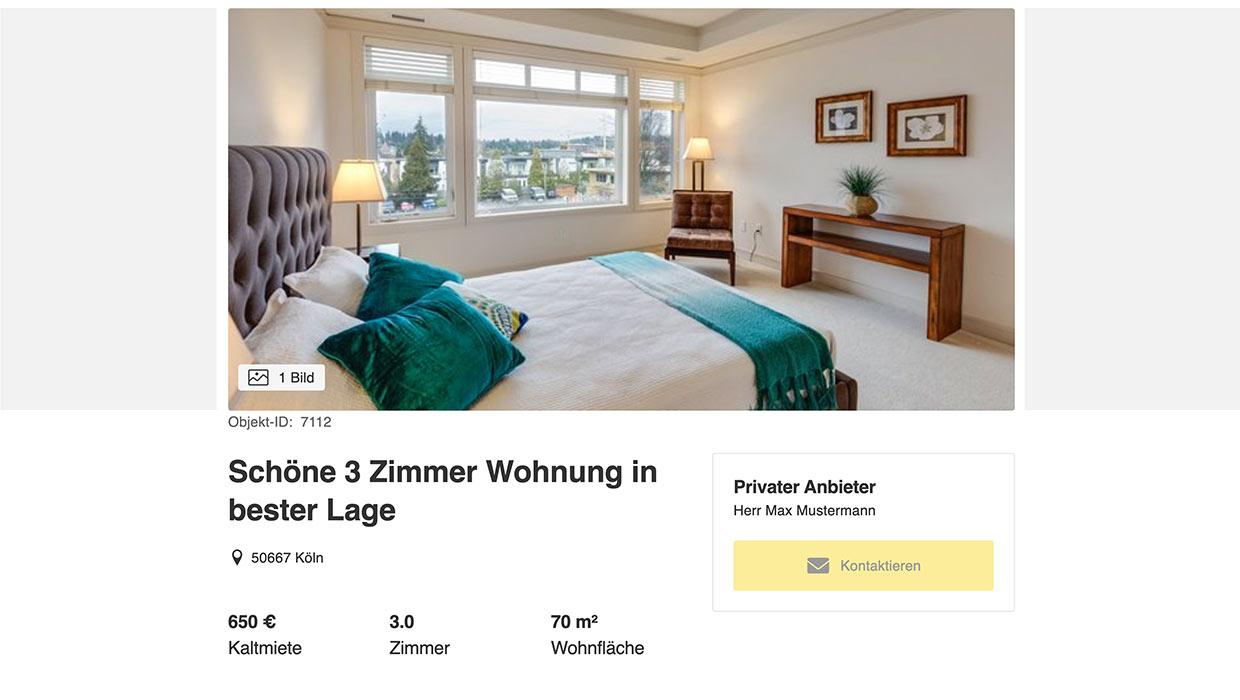
Task: Click the right gray area beside photo
Action: point(1132,209)
